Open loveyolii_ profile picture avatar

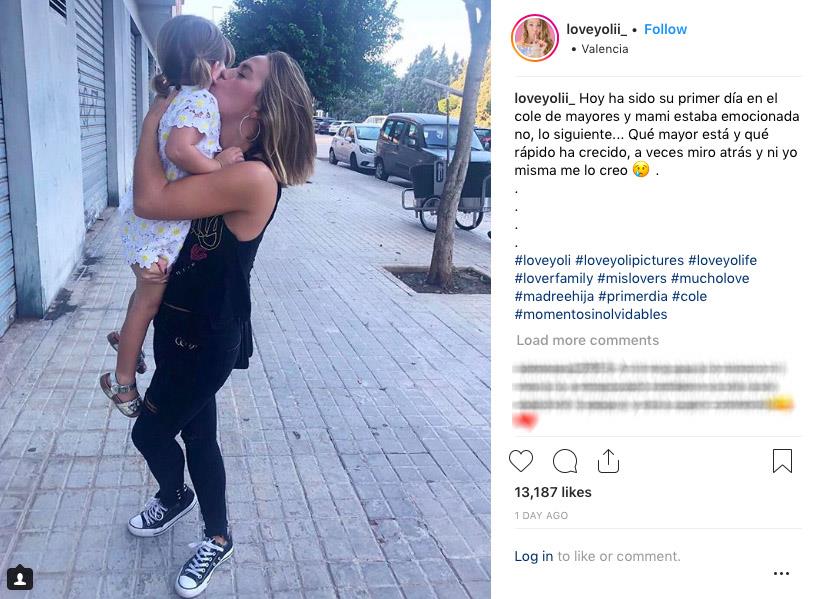pyautogui.click(x=535, y=38)
